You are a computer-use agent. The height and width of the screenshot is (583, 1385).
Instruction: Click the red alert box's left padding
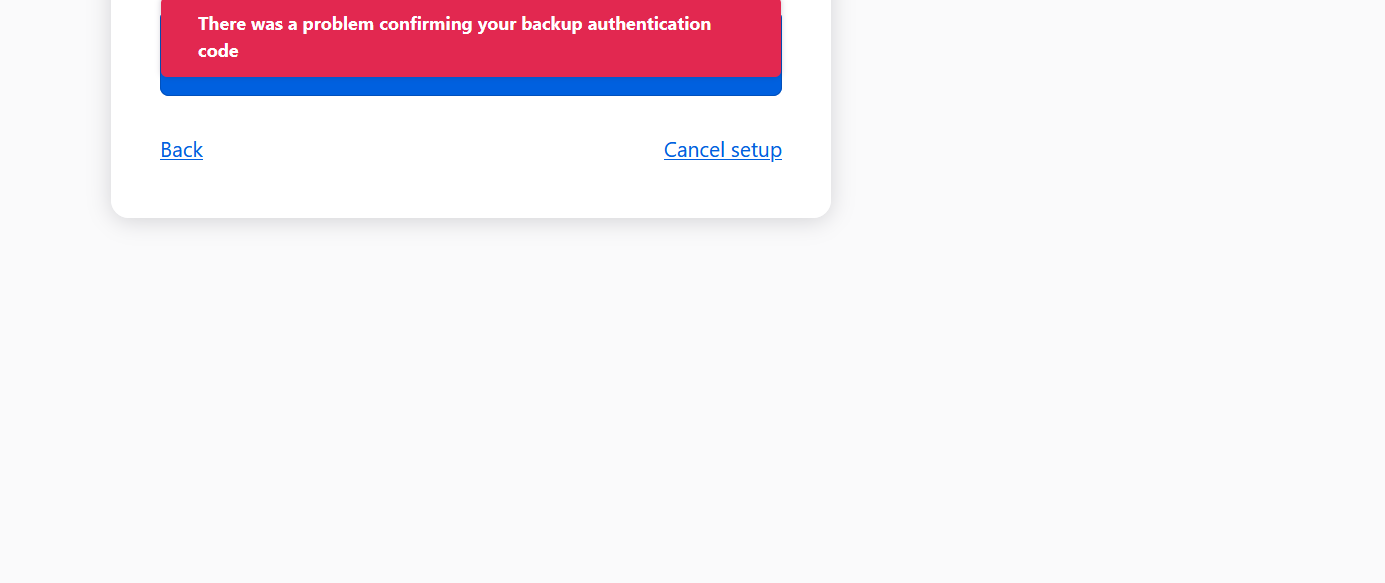pyautogui.click(x=179, y=37)
